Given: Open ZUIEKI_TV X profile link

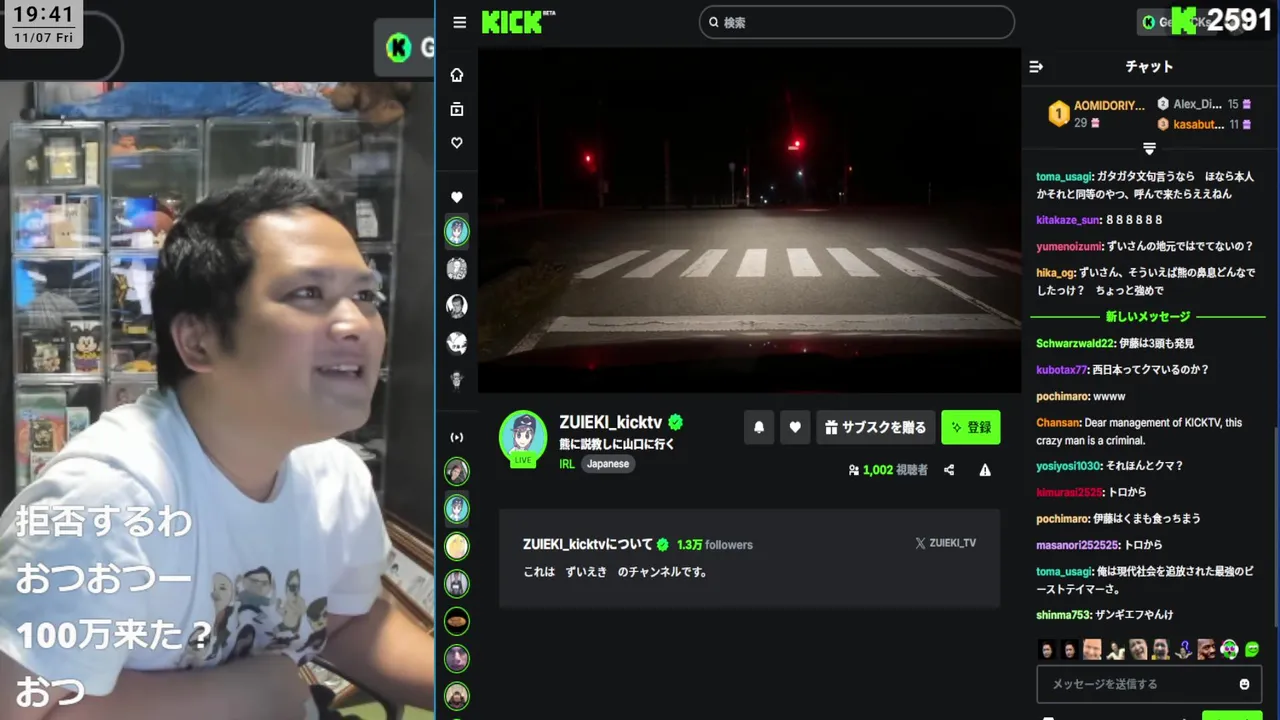Looking at the screenshot, I should tap(946, 543).
